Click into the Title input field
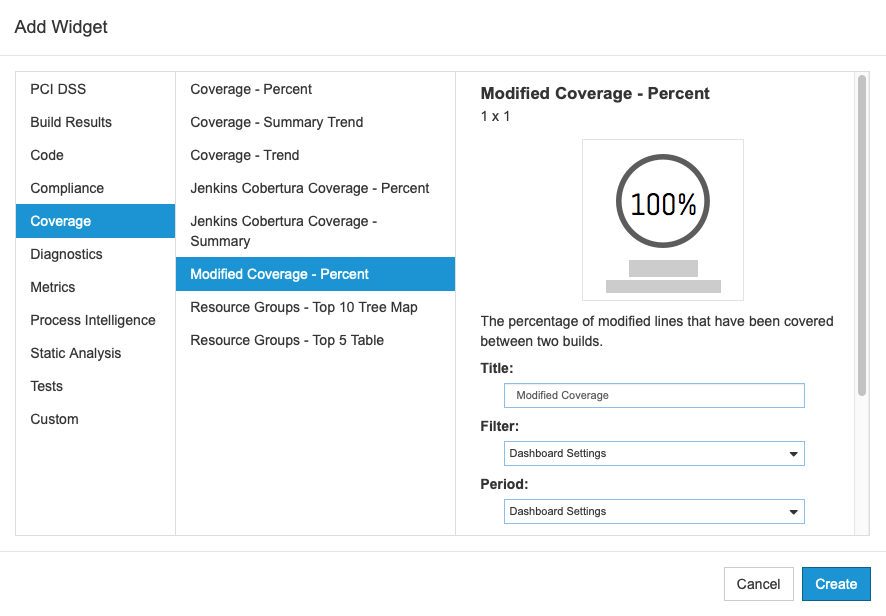The image size is (886, 616). (x=654, y=396)
